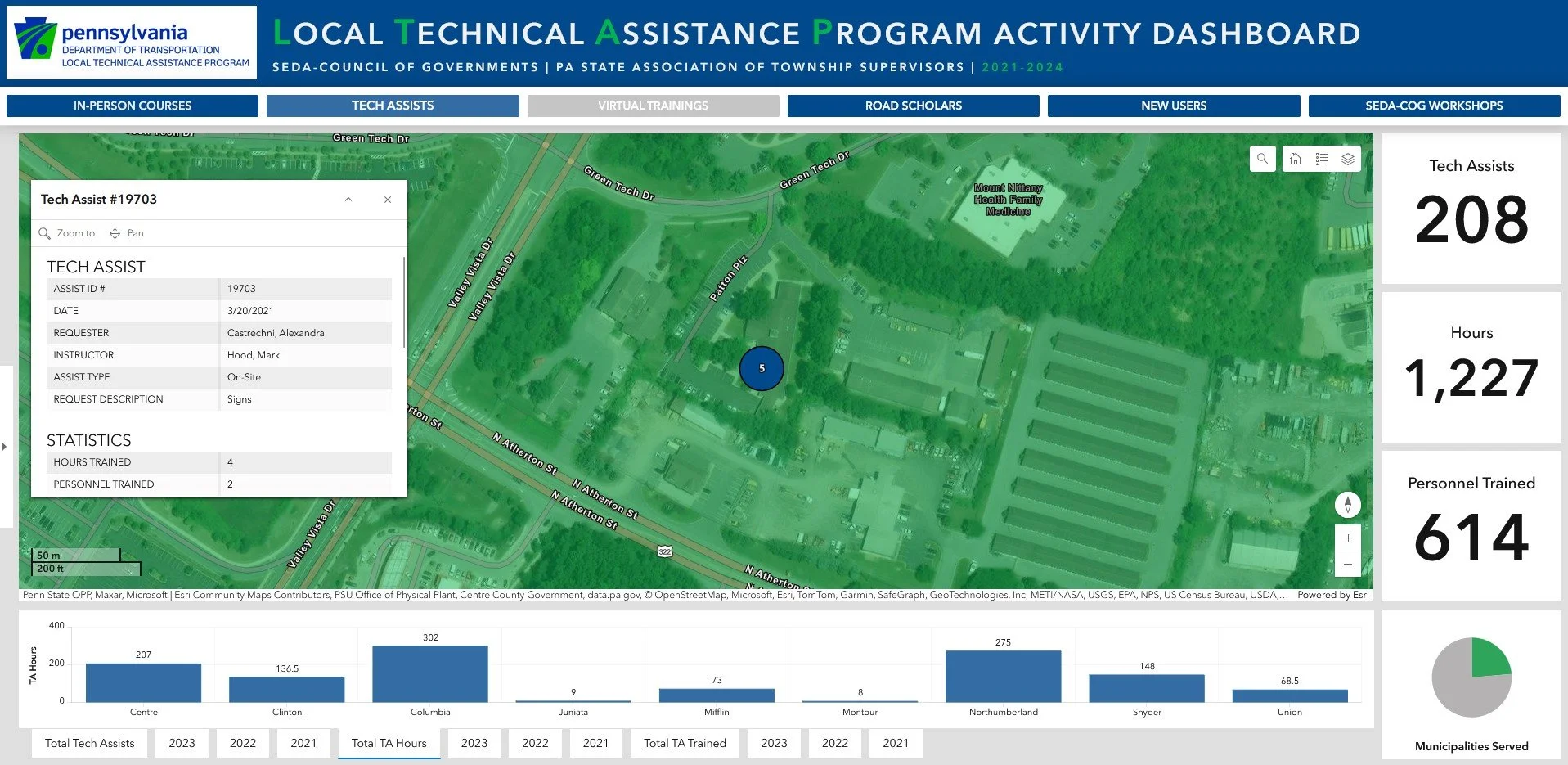Click the Columbia bar showing 302 hours

[x=430, y=673]
